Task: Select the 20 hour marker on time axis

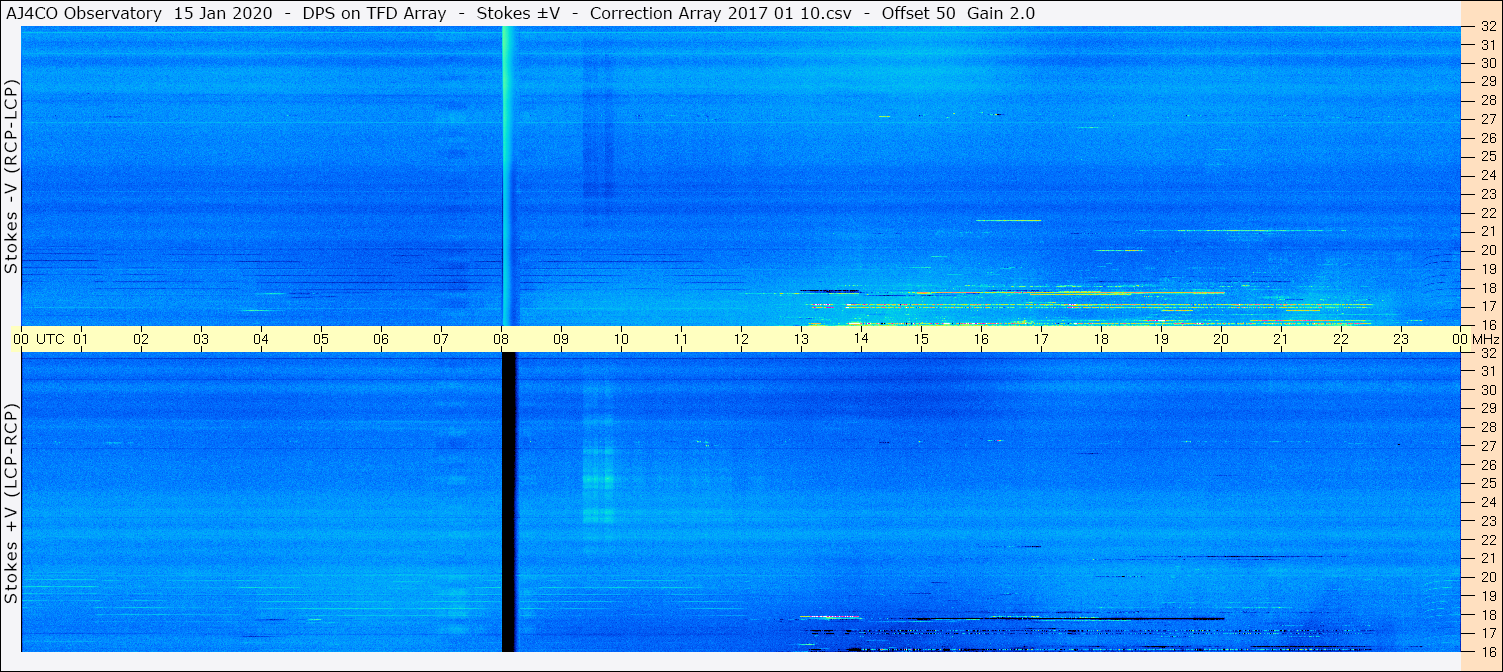Action: coord(1221,339)
